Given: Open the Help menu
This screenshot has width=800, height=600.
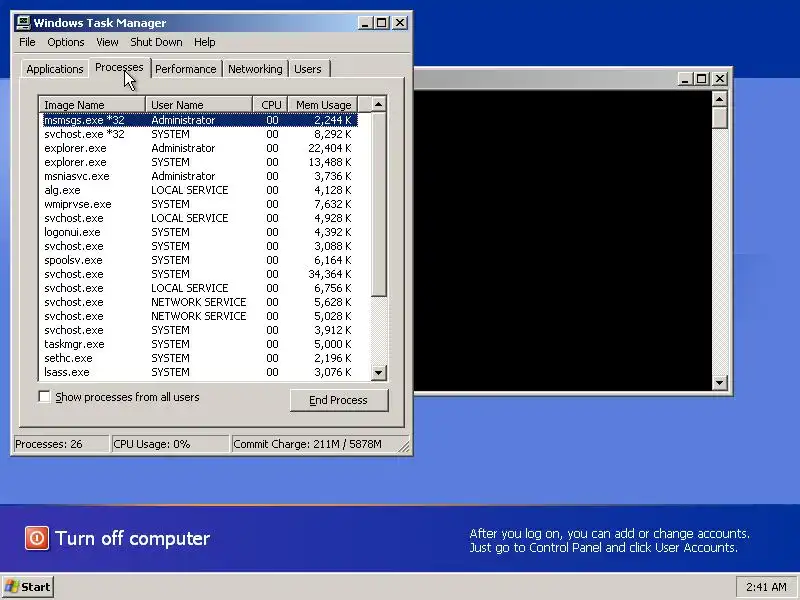Looking at the screenshot, I should click(x=205, y=42).
